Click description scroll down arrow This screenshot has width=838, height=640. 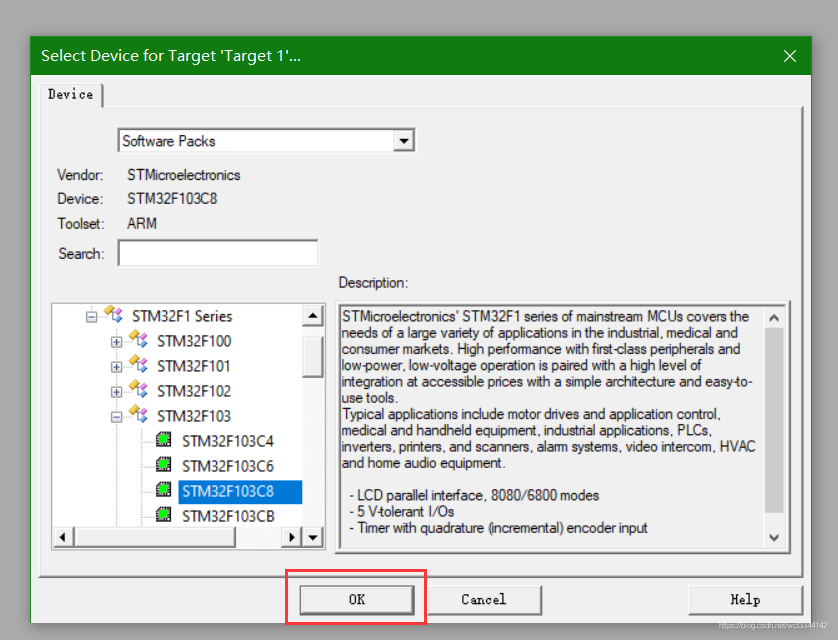[x=774, y=537]
